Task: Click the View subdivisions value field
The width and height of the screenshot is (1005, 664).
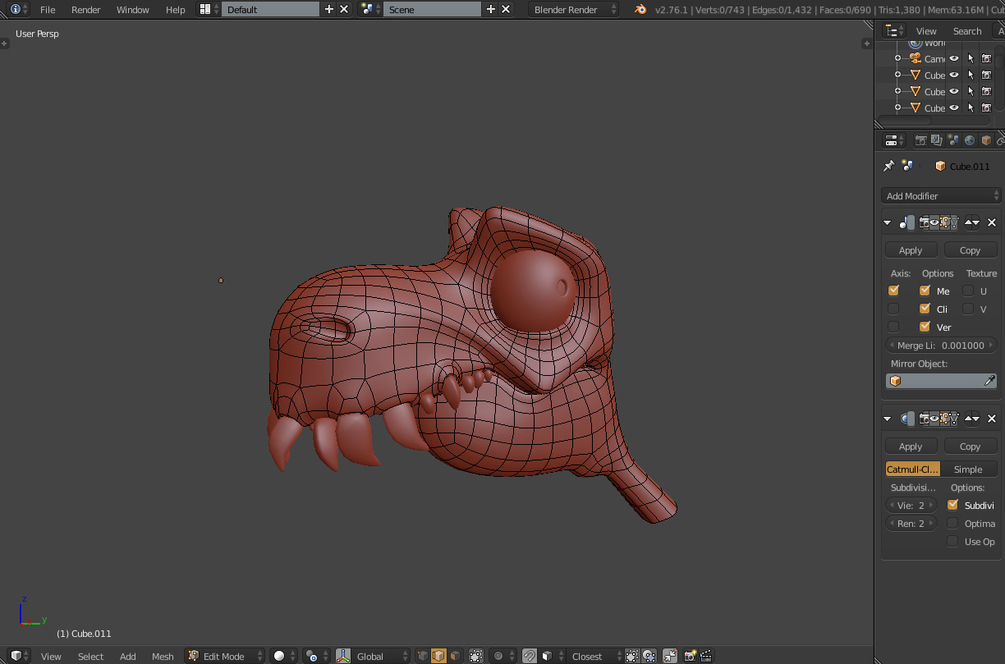Action: pyautogui.click(x=911, y=505)
